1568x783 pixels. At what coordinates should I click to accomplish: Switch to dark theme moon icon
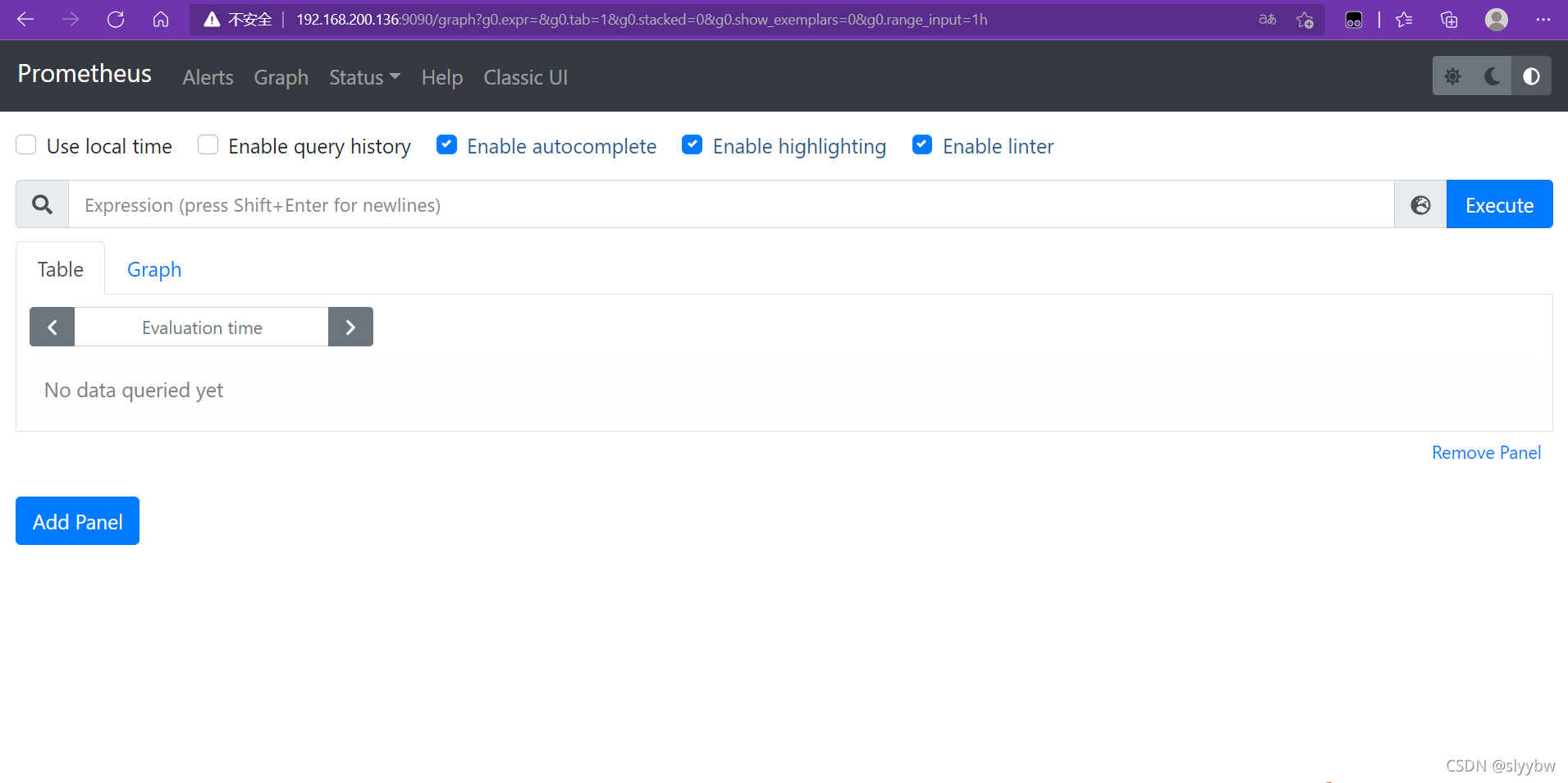[1492, 76]
